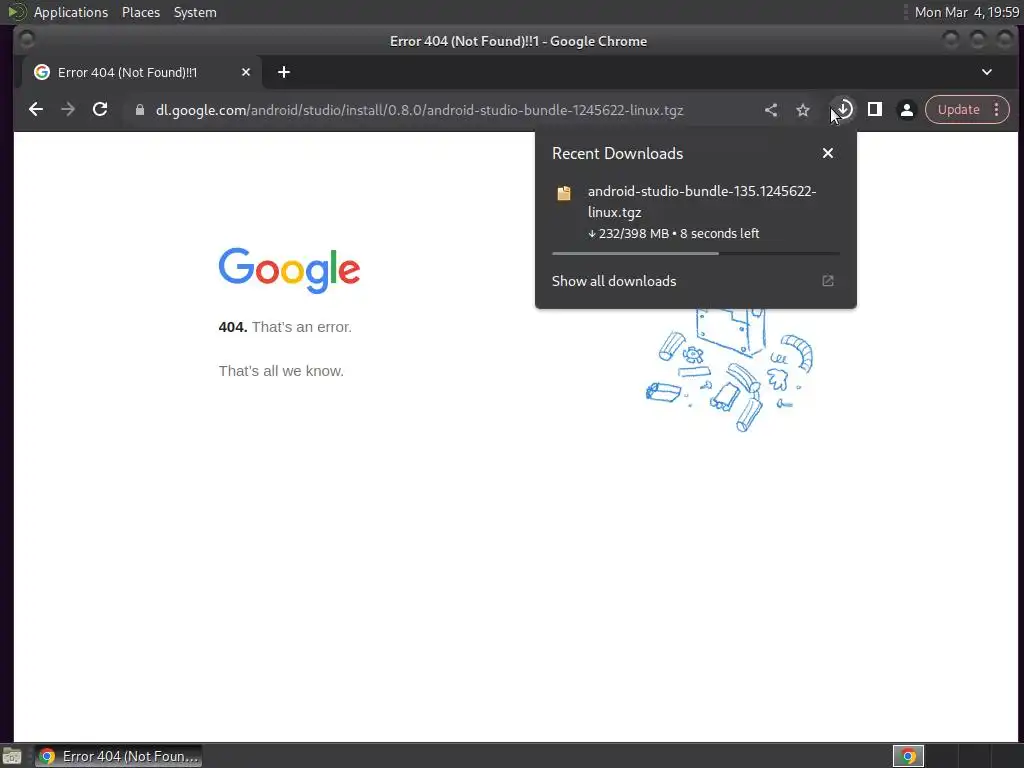Click the '232/398 MB • 8 seconds left' status
Image resolution: width=1024 pixels, height=768 pixels.
[x=673, y=234]
